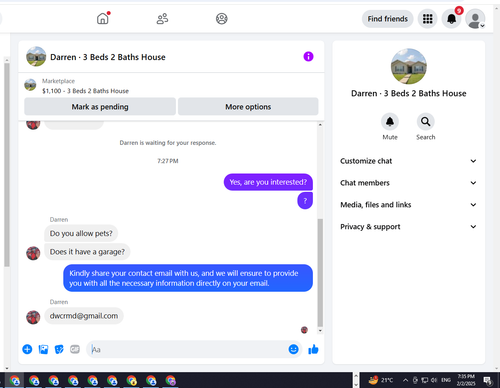This screenshot has width=500, height=388.
Task: Click the chat title Darren · 3 Beds 2 Baths House
Action: [x=108, y=57]
